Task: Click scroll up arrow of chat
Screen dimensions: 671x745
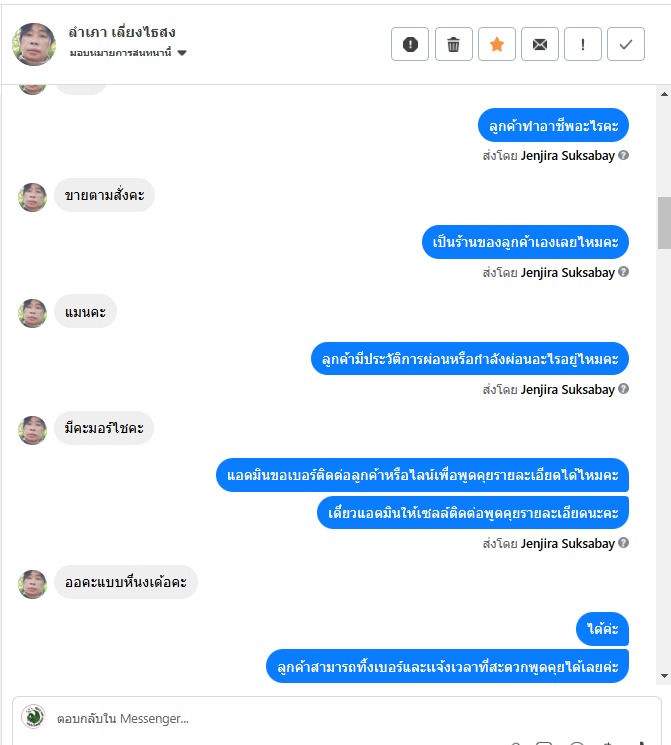Action: (x=664, y=94)
